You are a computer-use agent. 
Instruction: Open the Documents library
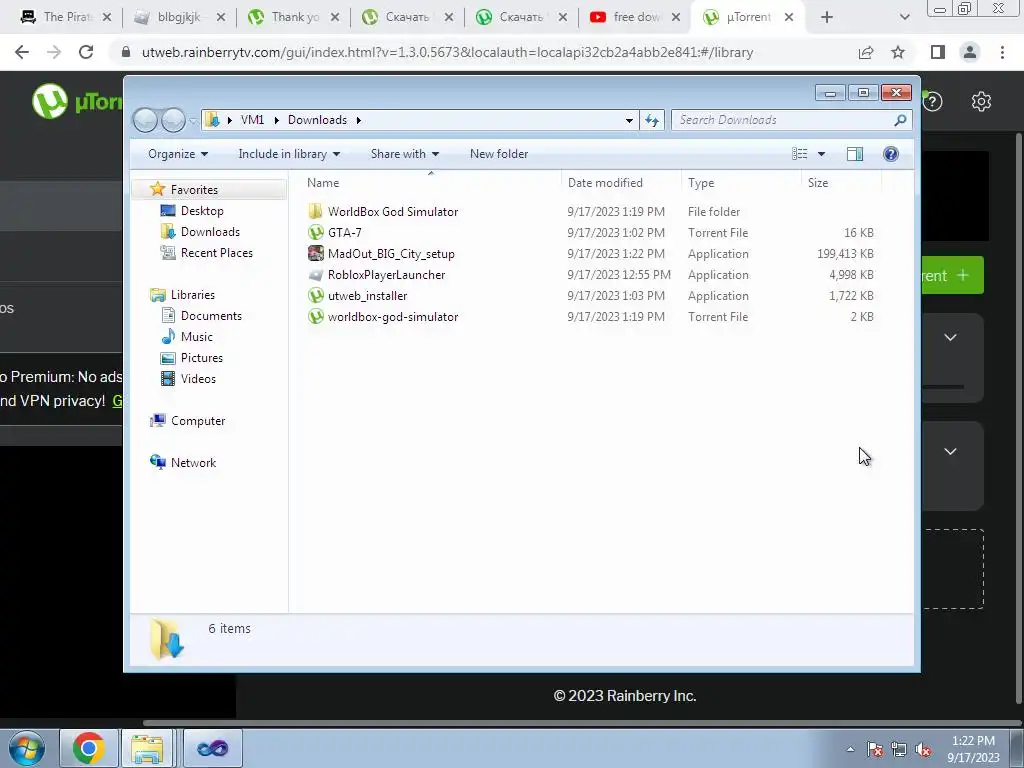[201, 315]
